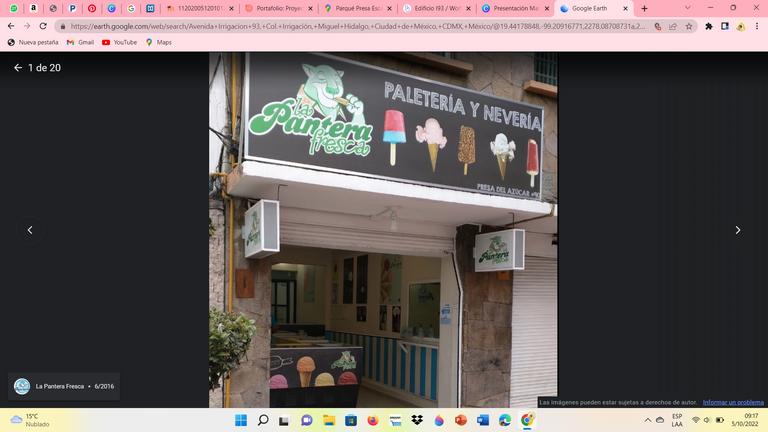Switch to the Edificio I93 tab

(x=437, y=8)
